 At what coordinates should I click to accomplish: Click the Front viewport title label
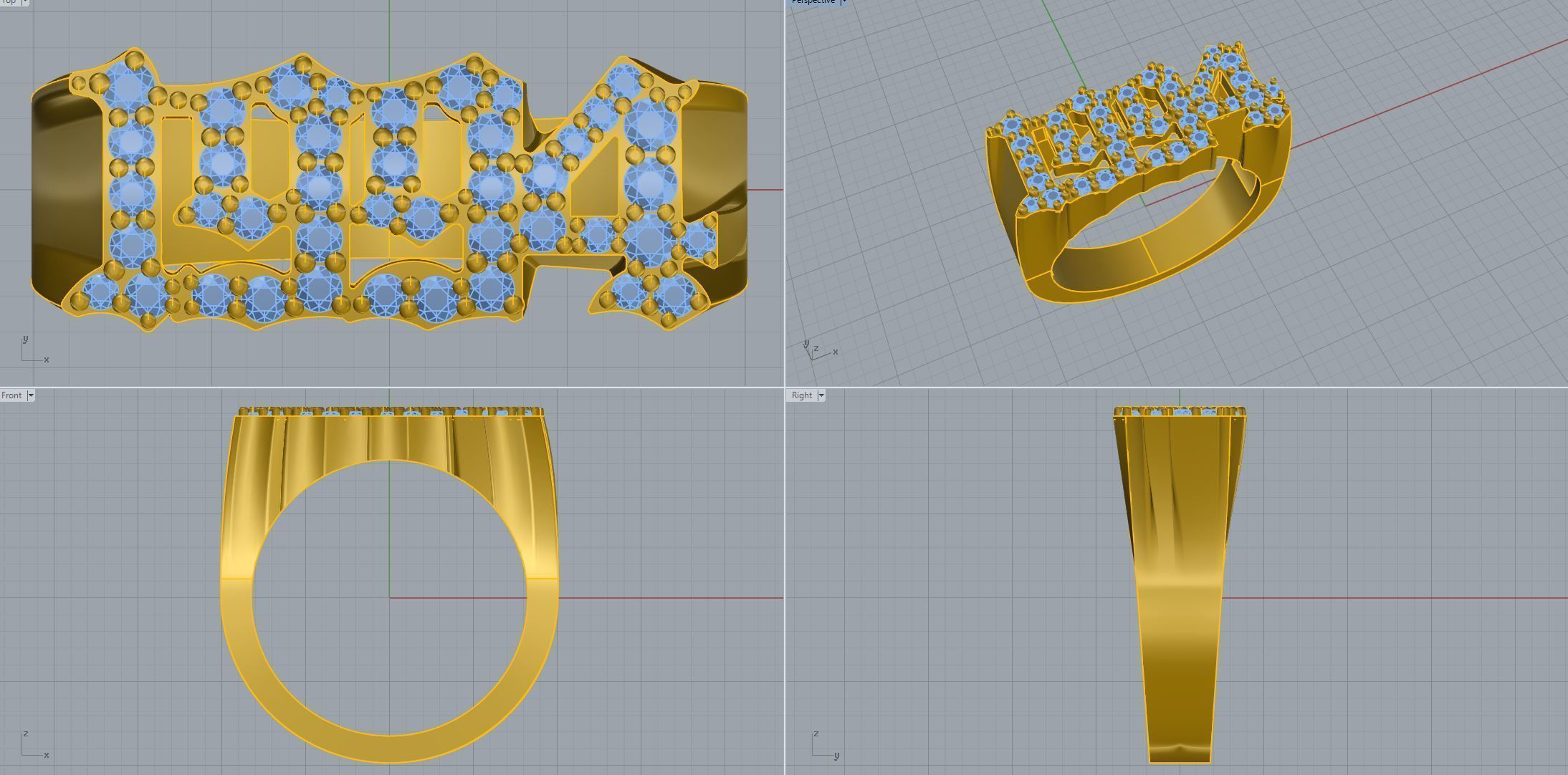click(12, 395)
